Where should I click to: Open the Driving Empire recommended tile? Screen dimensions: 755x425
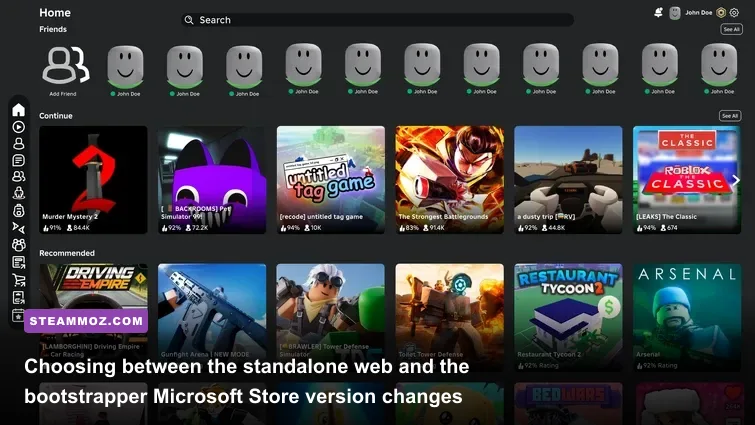tap(93, 318)
